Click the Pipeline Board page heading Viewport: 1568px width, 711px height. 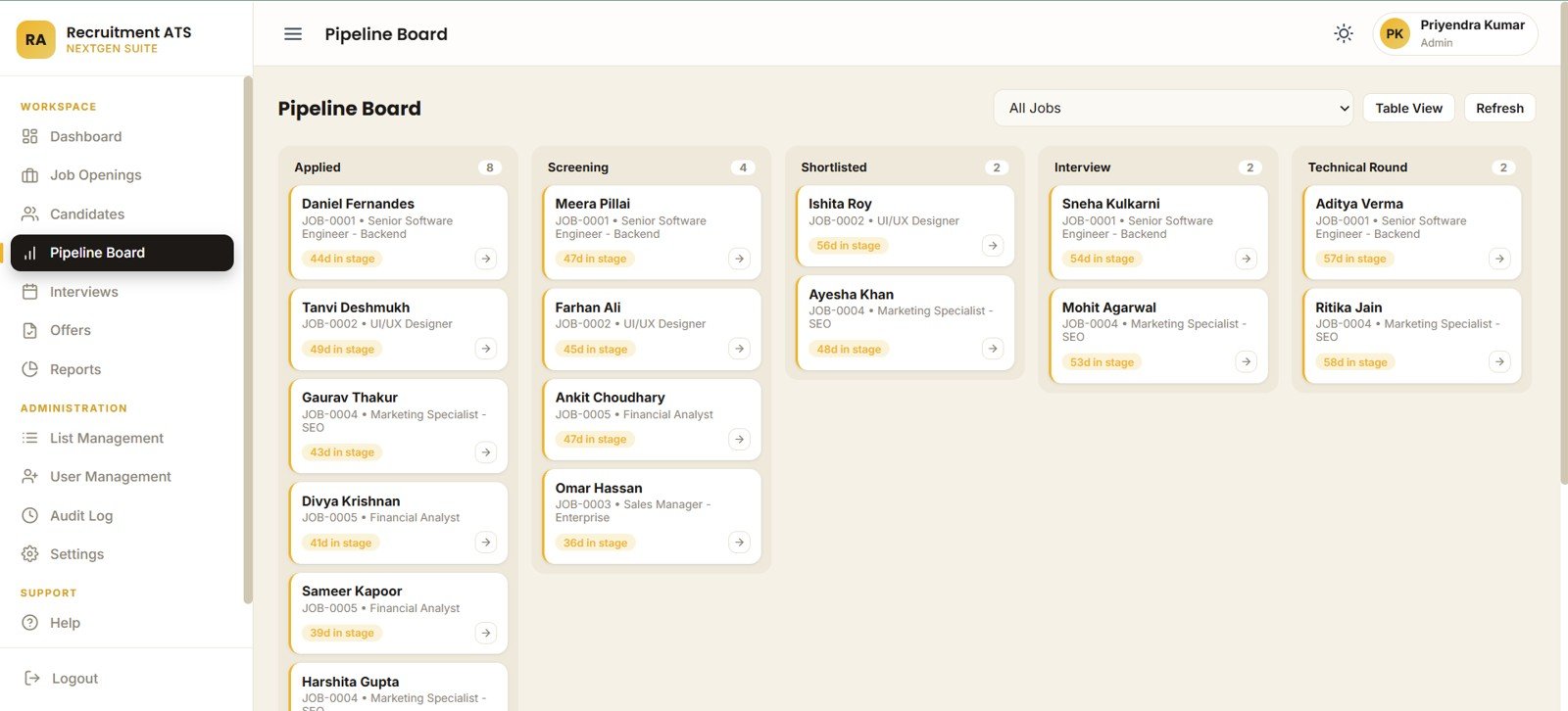coord(349,109)
